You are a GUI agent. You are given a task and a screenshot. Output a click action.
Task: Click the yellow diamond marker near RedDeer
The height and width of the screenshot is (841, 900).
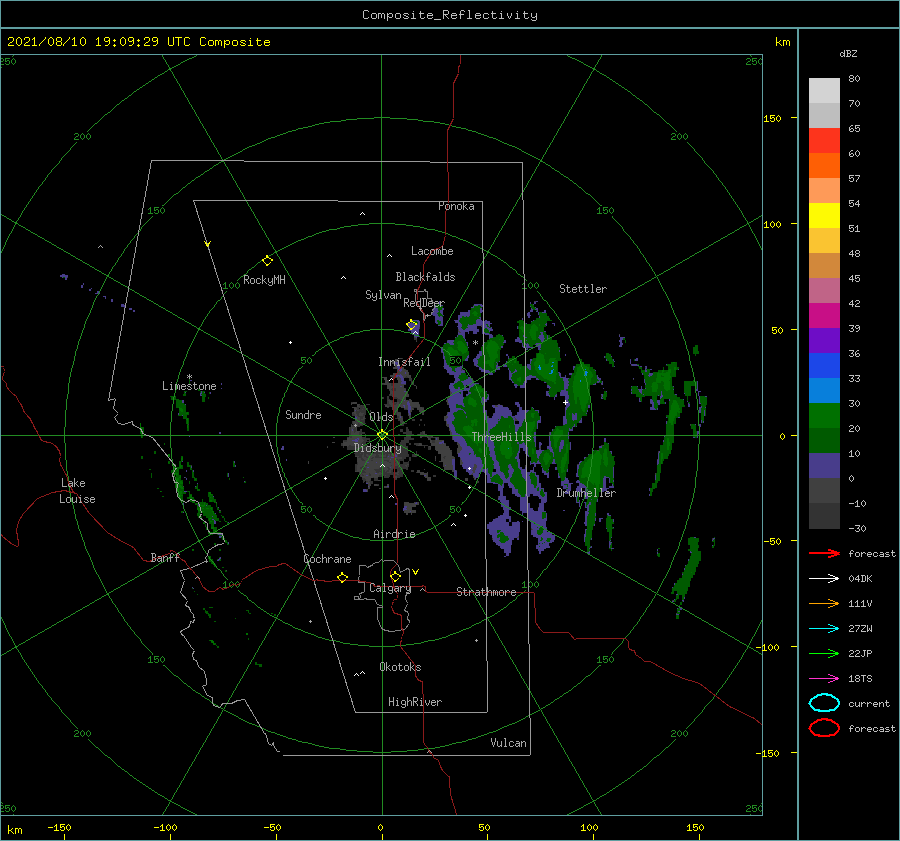(x=412, y=325)
